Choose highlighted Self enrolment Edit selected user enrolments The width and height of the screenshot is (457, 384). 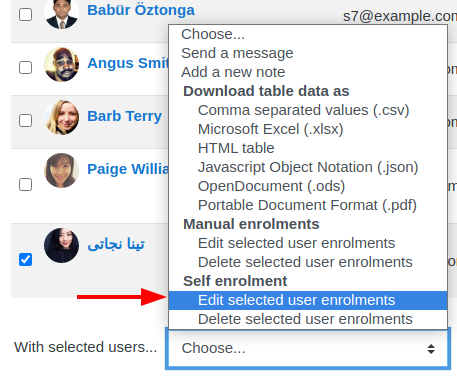(308, 300)
